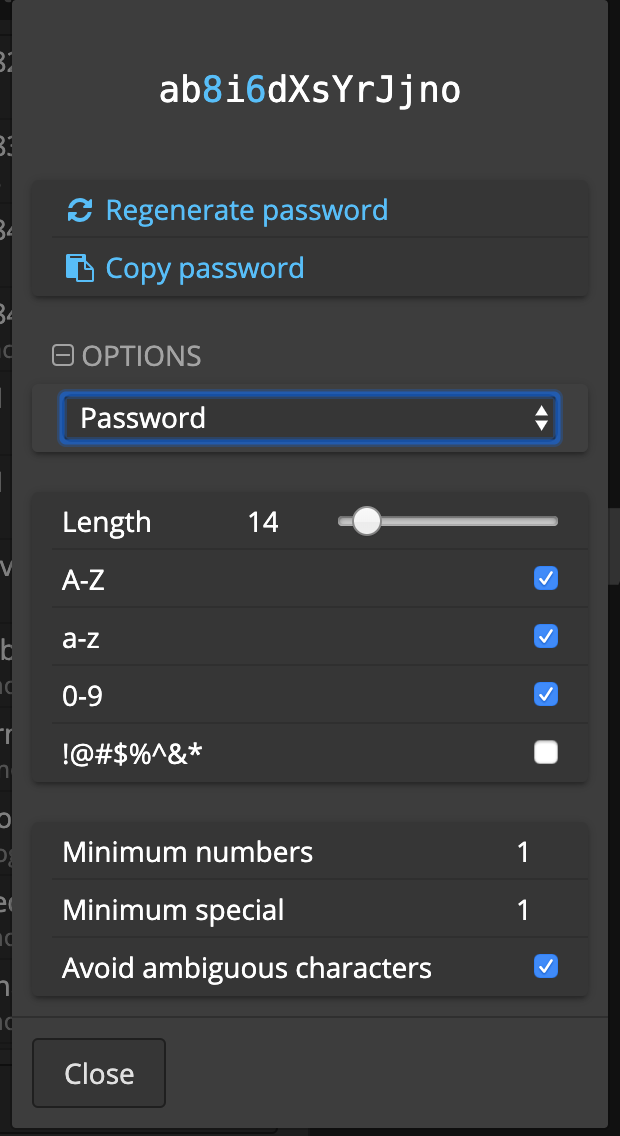
Task: Click the Copy password link text
Action: [205, 268]
